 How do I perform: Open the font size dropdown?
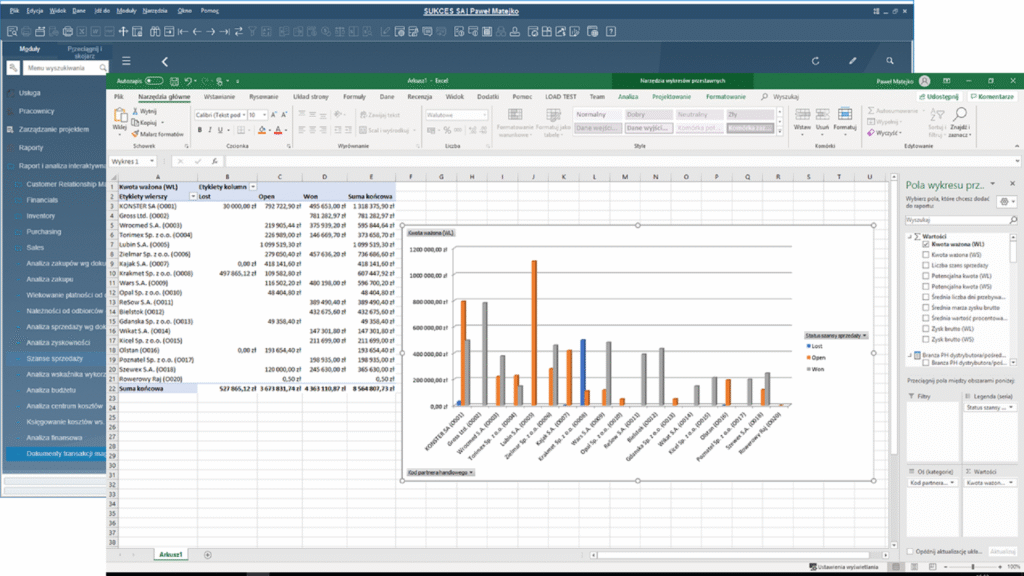(x=264, y=115)
